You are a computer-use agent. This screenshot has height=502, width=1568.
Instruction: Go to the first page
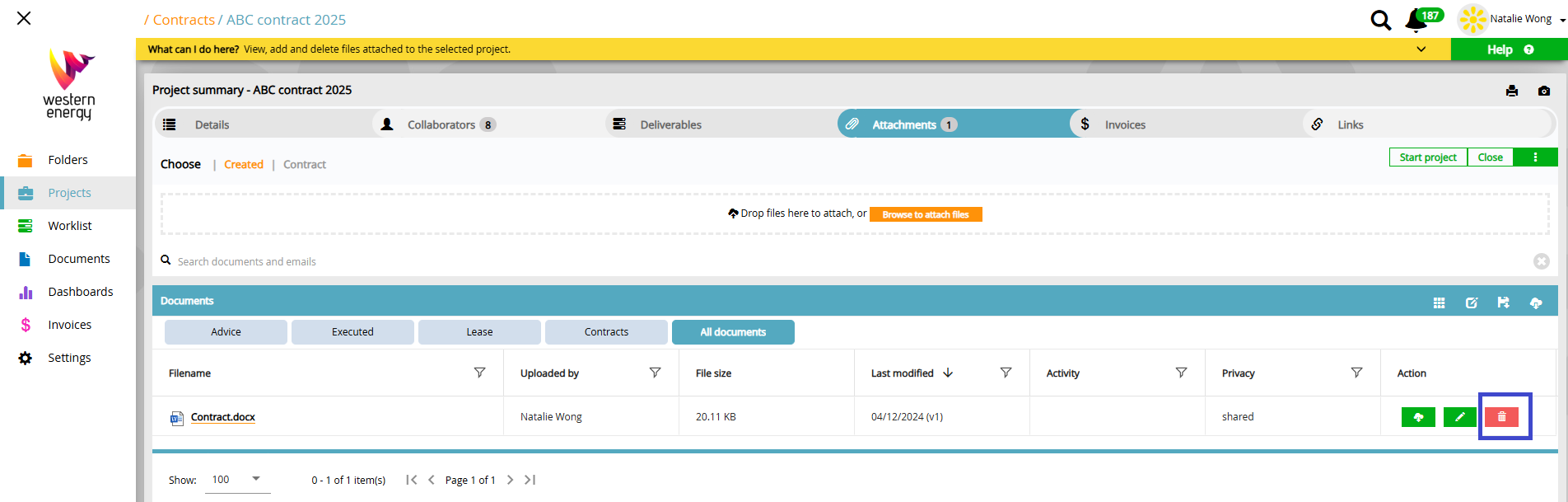pyautogui.click(x=411, y=480)
